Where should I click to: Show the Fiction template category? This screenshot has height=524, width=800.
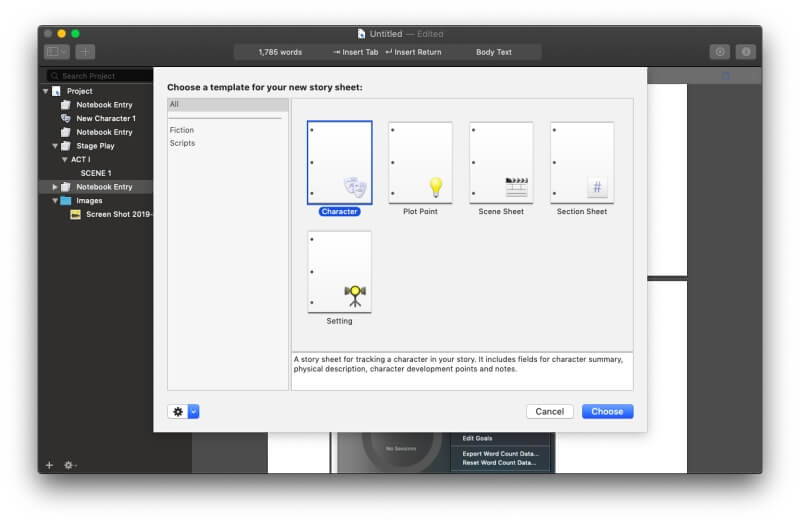click(182, 130)
